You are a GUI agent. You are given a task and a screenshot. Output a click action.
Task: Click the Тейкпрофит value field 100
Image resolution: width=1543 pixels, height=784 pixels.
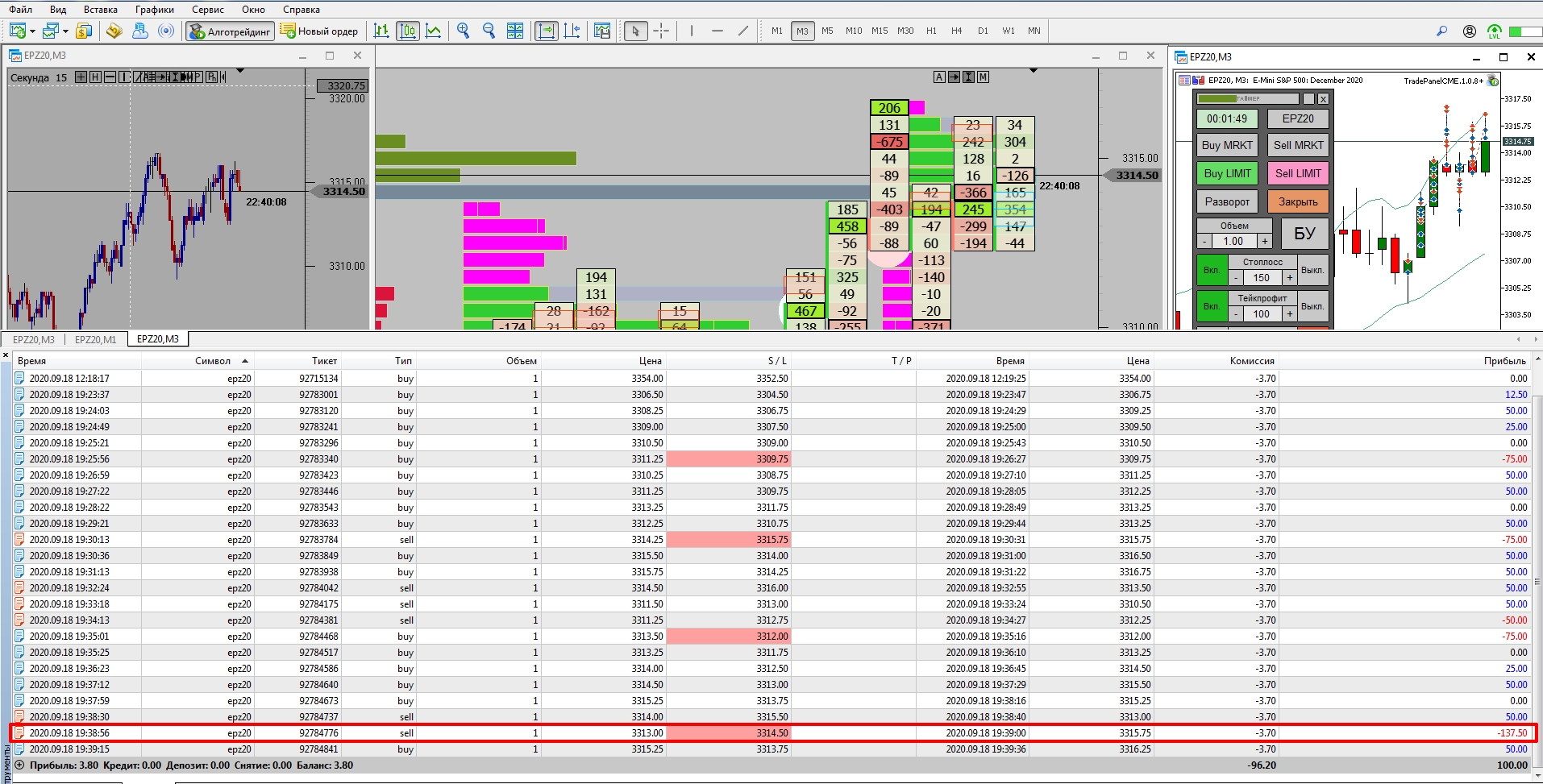[1262, 313]
